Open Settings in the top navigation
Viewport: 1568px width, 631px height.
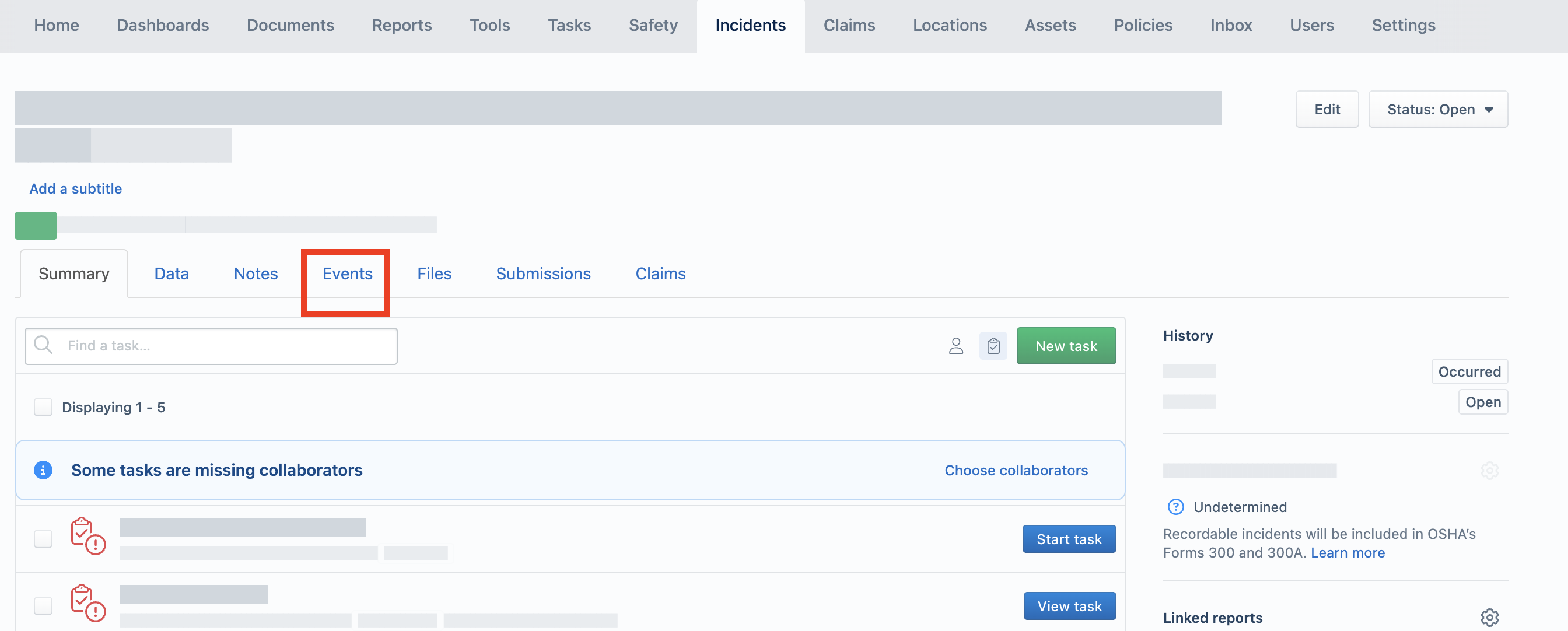[1402, 26]
